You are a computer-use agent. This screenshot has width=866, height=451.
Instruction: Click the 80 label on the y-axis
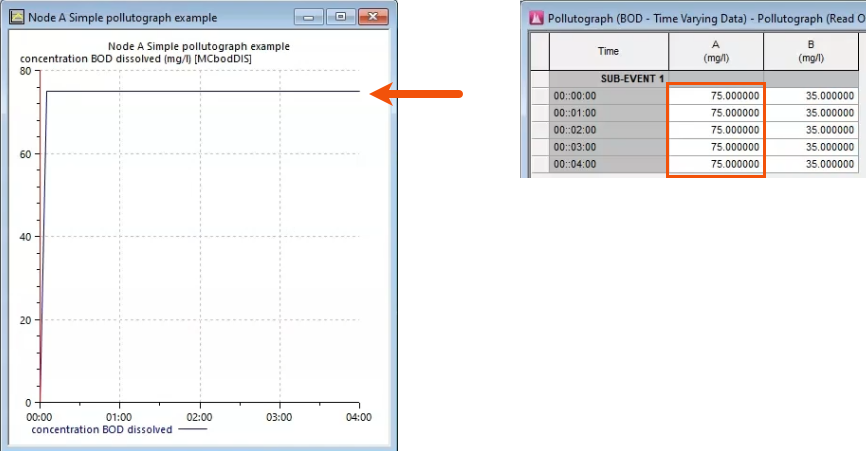coord(25,71)
